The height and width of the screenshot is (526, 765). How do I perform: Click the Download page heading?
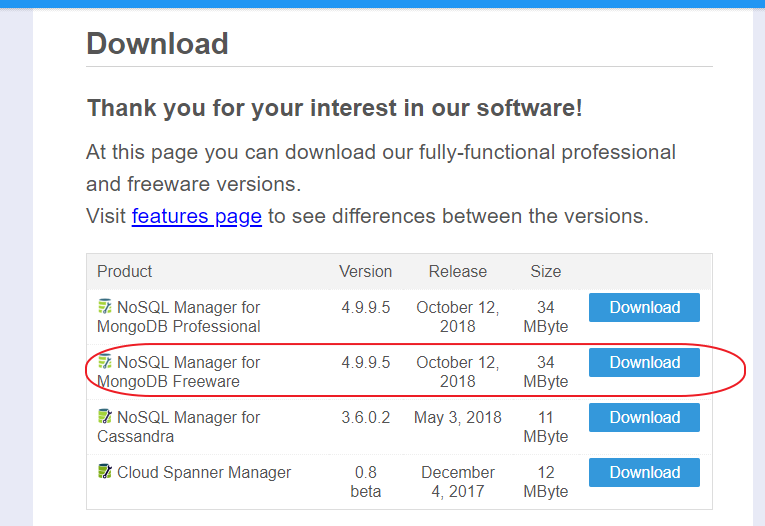tap(157, 44)
